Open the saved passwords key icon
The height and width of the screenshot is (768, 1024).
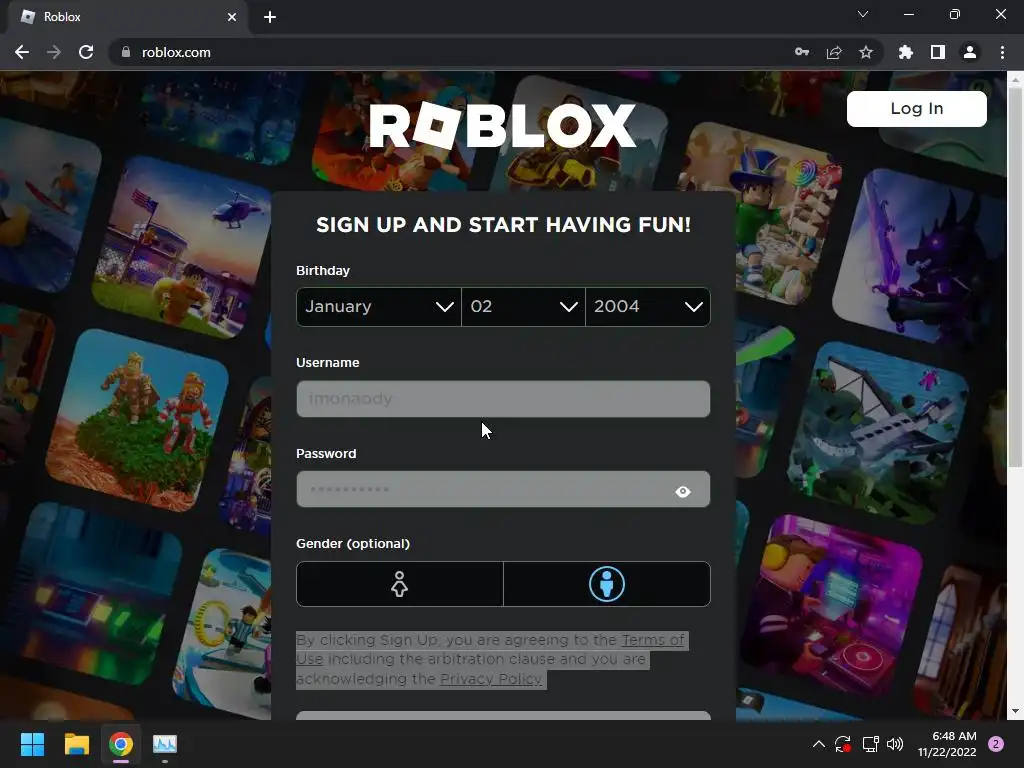pyautogui.click(x=802, y=52)
